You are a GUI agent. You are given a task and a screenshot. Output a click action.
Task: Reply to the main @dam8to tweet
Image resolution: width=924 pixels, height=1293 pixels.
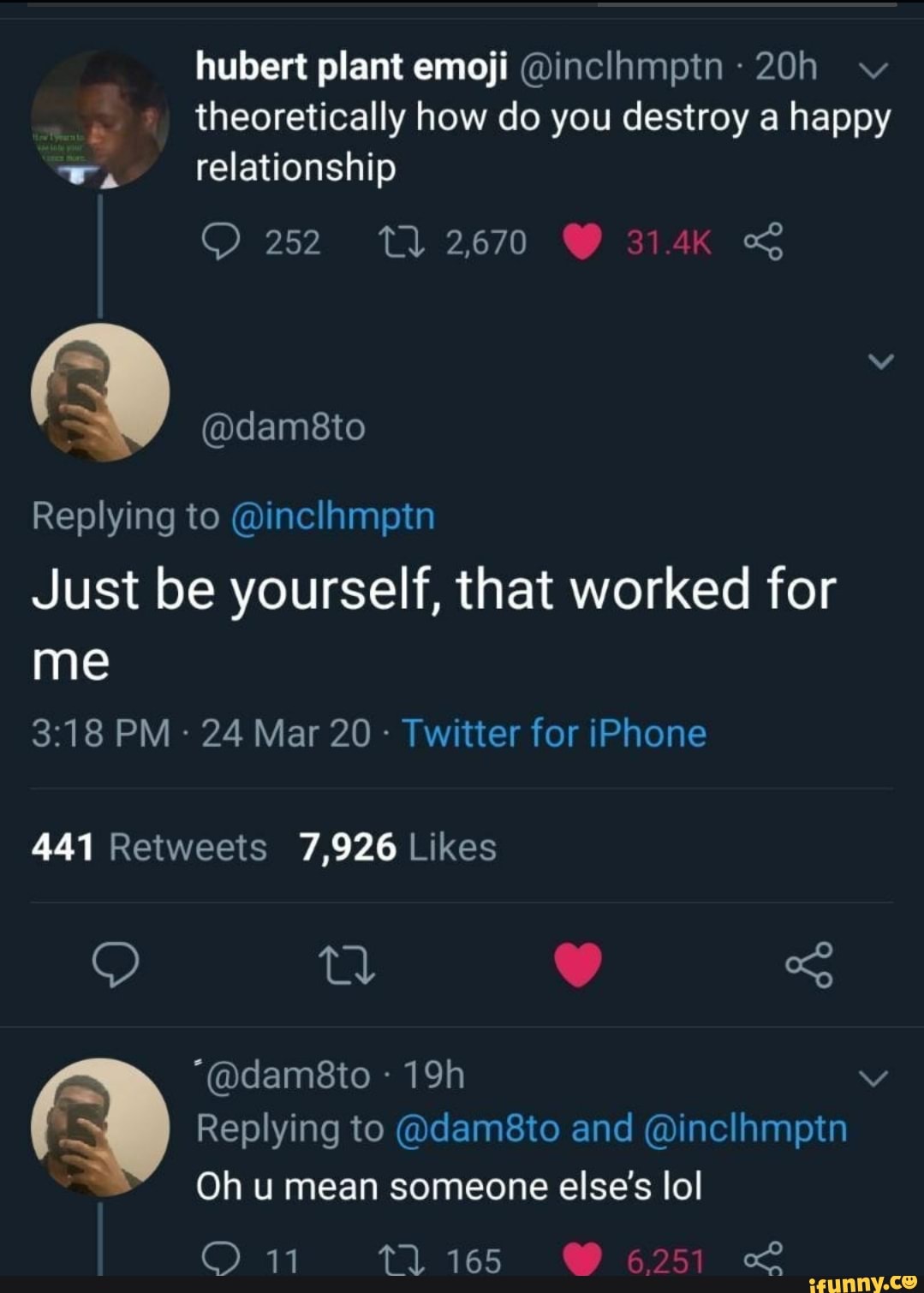115,964
